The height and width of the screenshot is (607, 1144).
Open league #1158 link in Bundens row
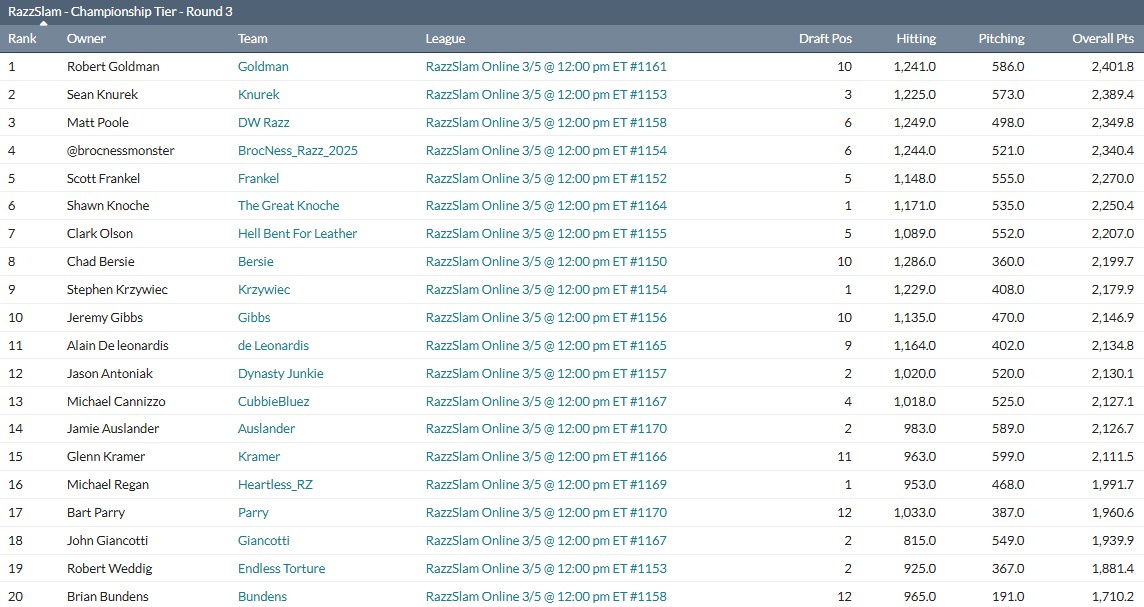(546, 596)
